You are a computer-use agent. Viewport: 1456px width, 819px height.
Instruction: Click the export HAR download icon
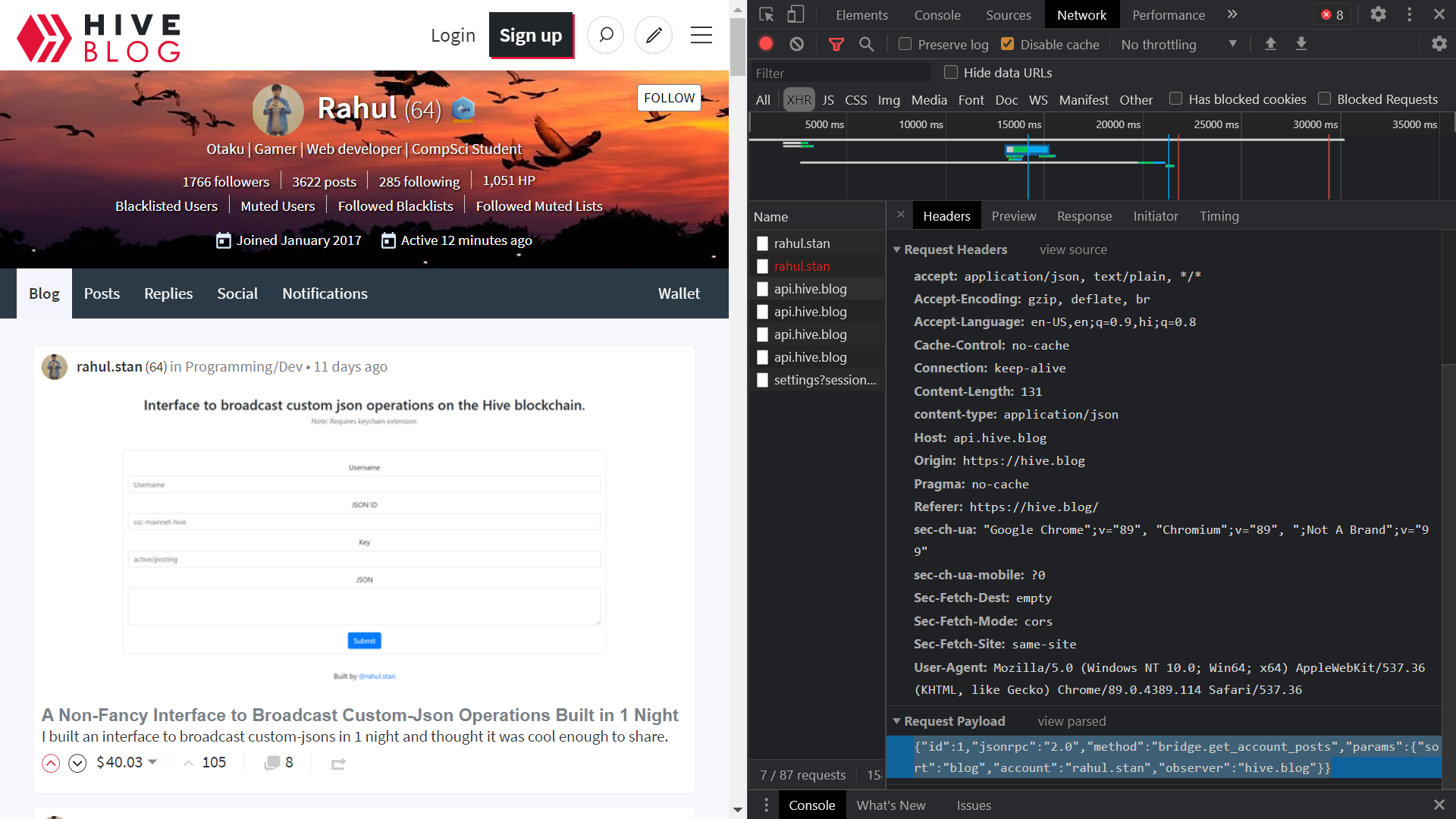[x=1301, y=44]
